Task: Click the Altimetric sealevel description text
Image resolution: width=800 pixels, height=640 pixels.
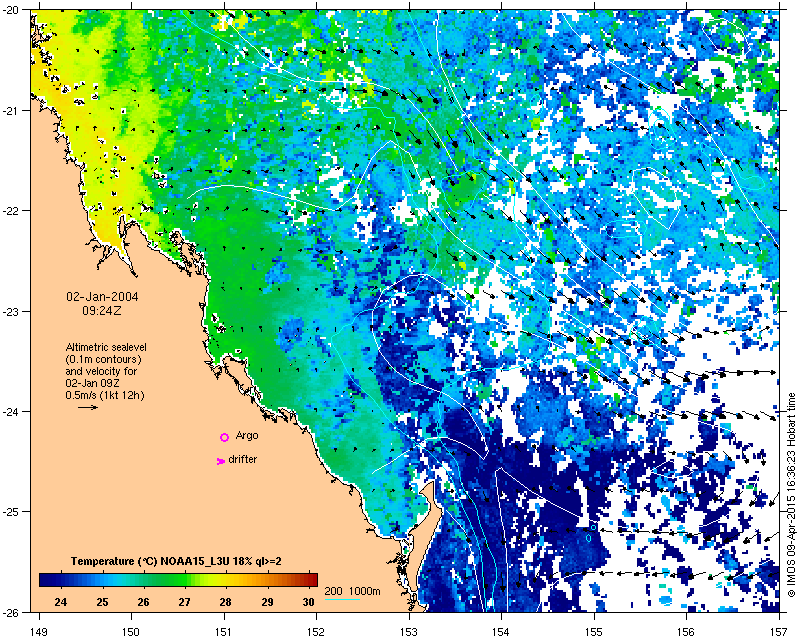Action: coord(106,371)
